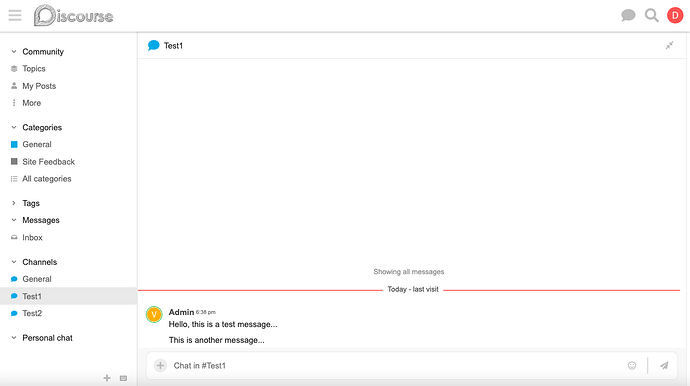
Task: Click the All categories list icon
Action: [14, 179]
